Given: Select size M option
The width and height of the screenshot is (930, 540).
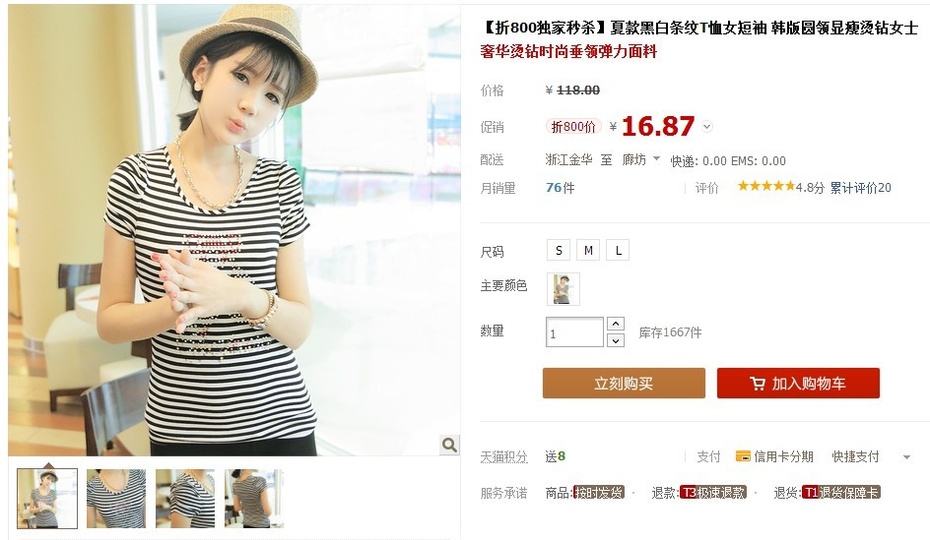Looking at the screenshot, I should coord(588,250).
